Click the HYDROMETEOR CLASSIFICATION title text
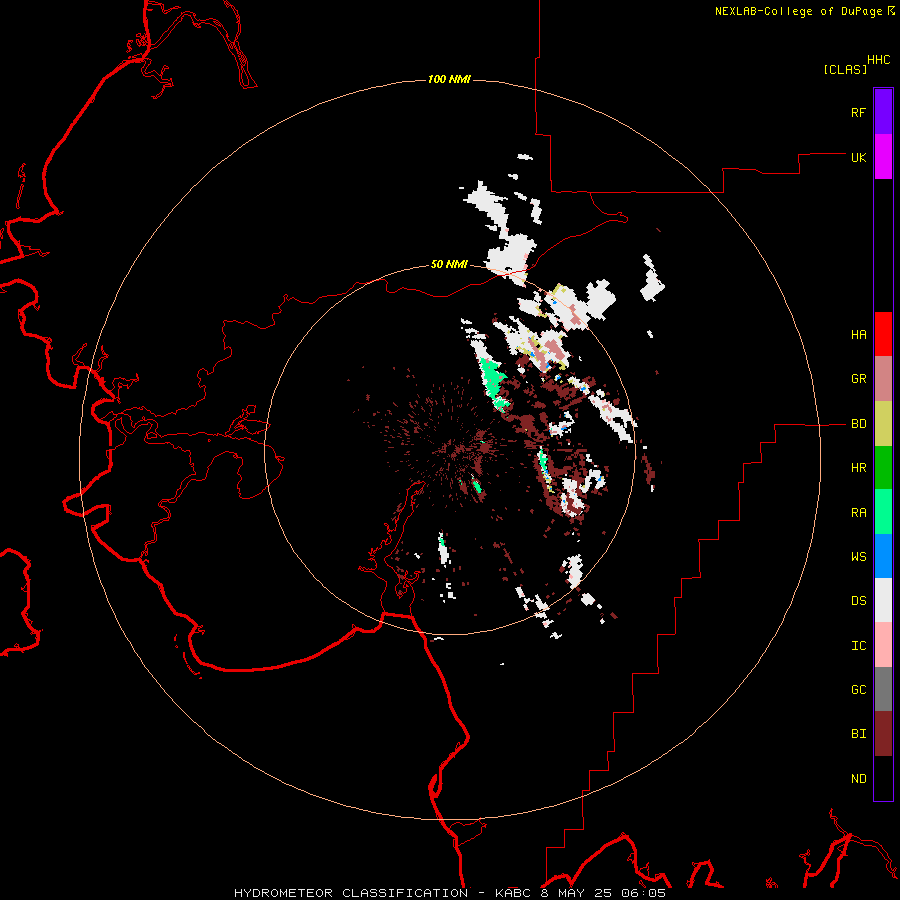 tap(351, 893)
